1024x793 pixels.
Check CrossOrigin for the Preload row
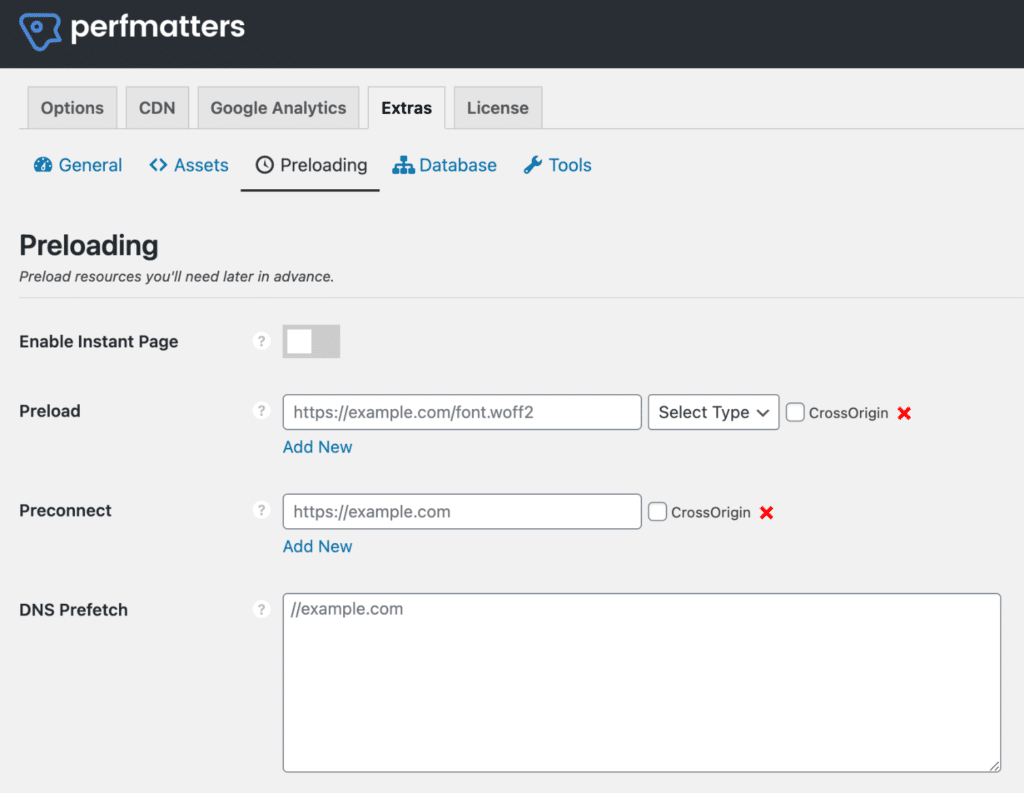[x=795, y=412]
